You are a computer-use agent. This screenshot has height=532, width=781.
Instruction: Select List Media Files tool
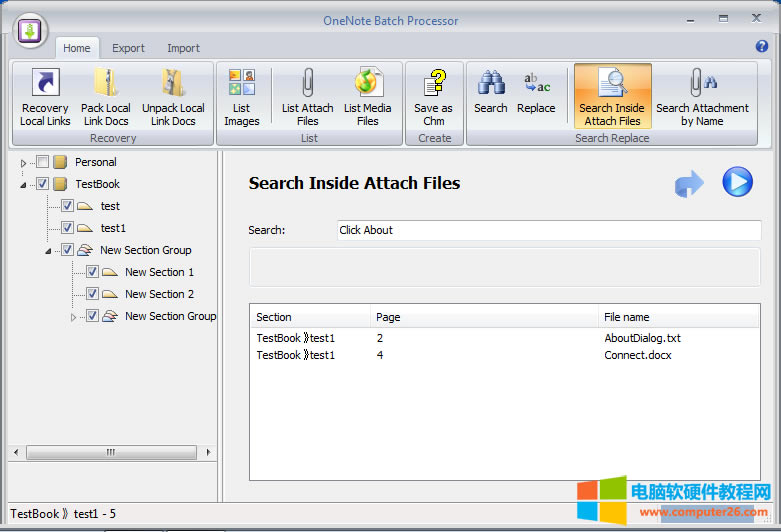click(368, 97)
